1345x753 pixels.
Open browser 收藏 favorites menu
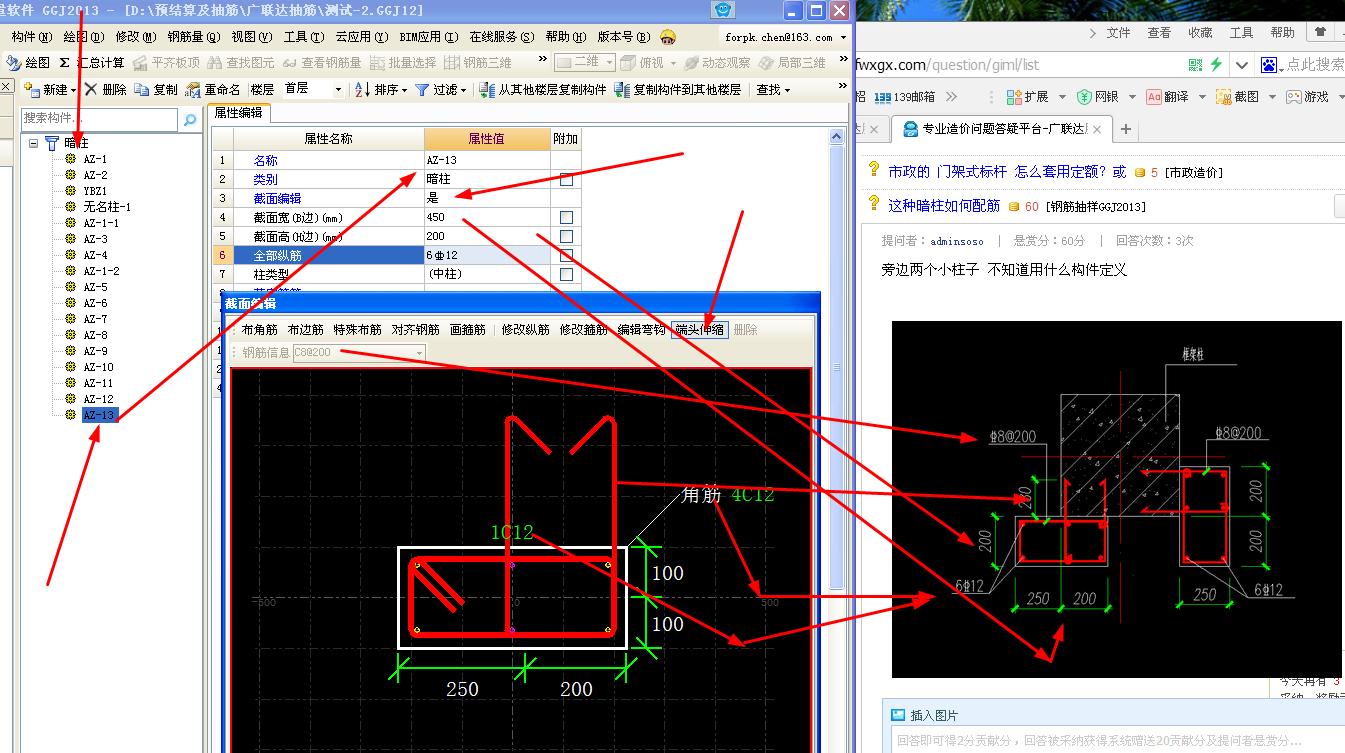[1200, 32]
